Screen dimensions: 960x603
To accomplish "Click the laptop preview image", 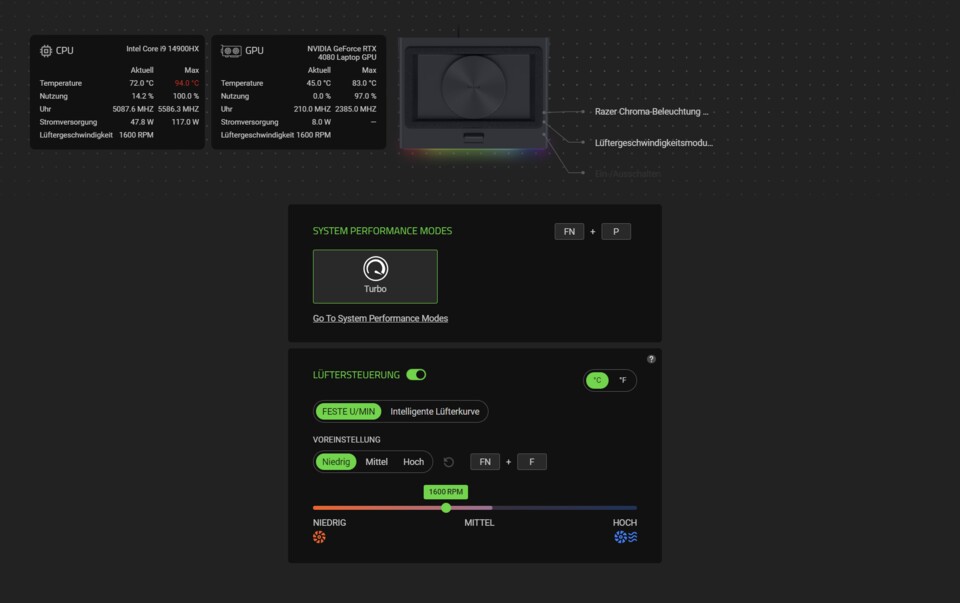I will (x=470, y=90).
